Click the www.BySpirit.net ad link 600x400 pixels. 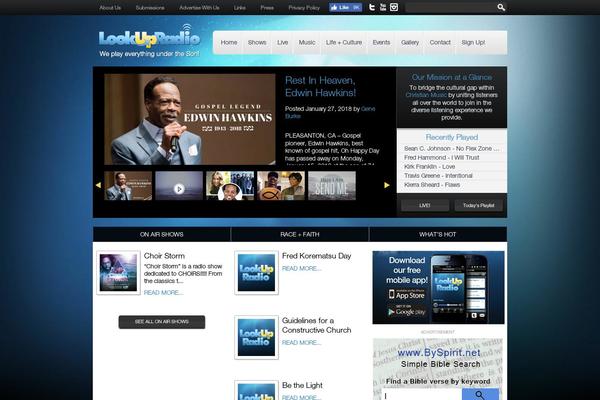click(439, 353)
